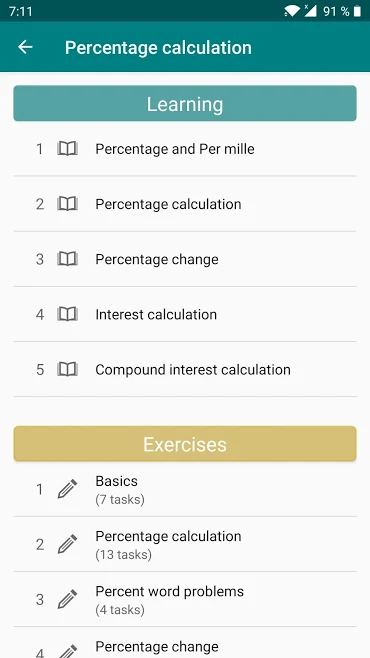Open the Percentage calculation learning lesson

point(185,204)
